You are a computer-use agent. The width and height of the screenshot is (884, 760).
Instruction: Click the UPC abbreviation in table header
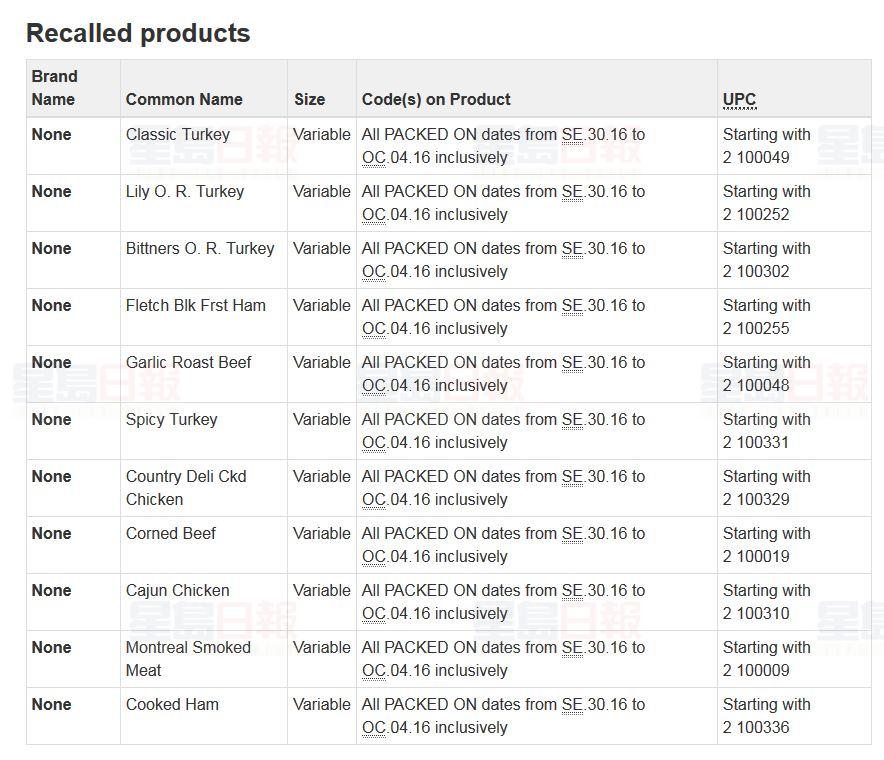[740, 99]
